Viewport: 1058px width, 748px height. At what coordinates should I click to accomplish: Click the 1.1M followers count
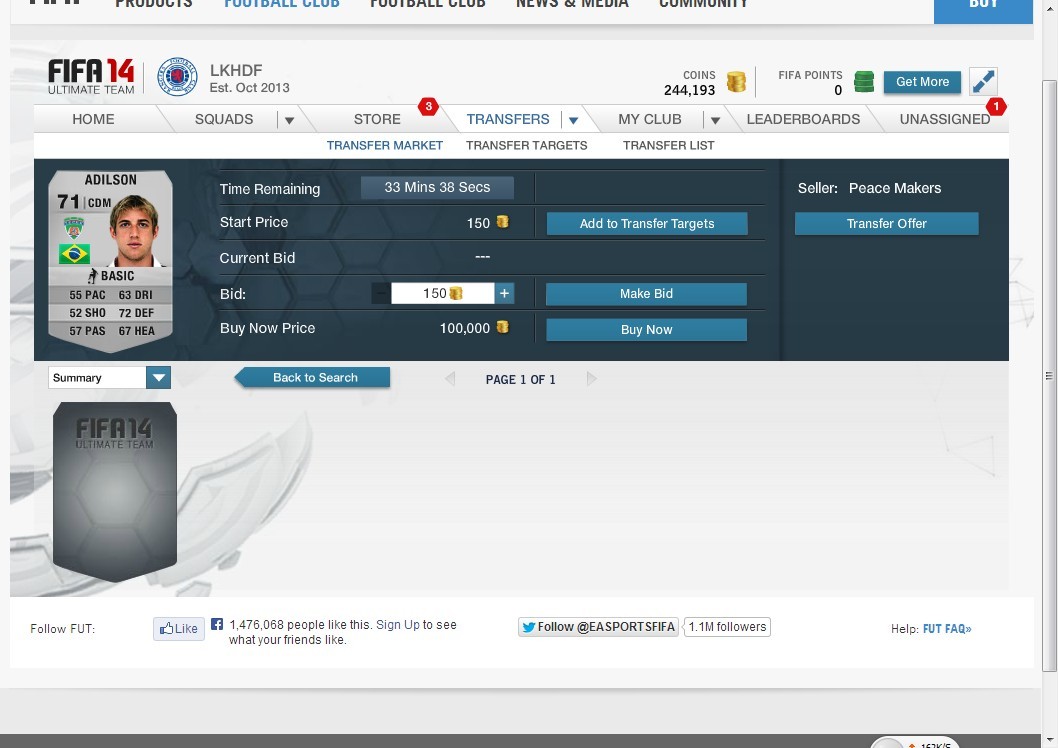coord(727,627)
